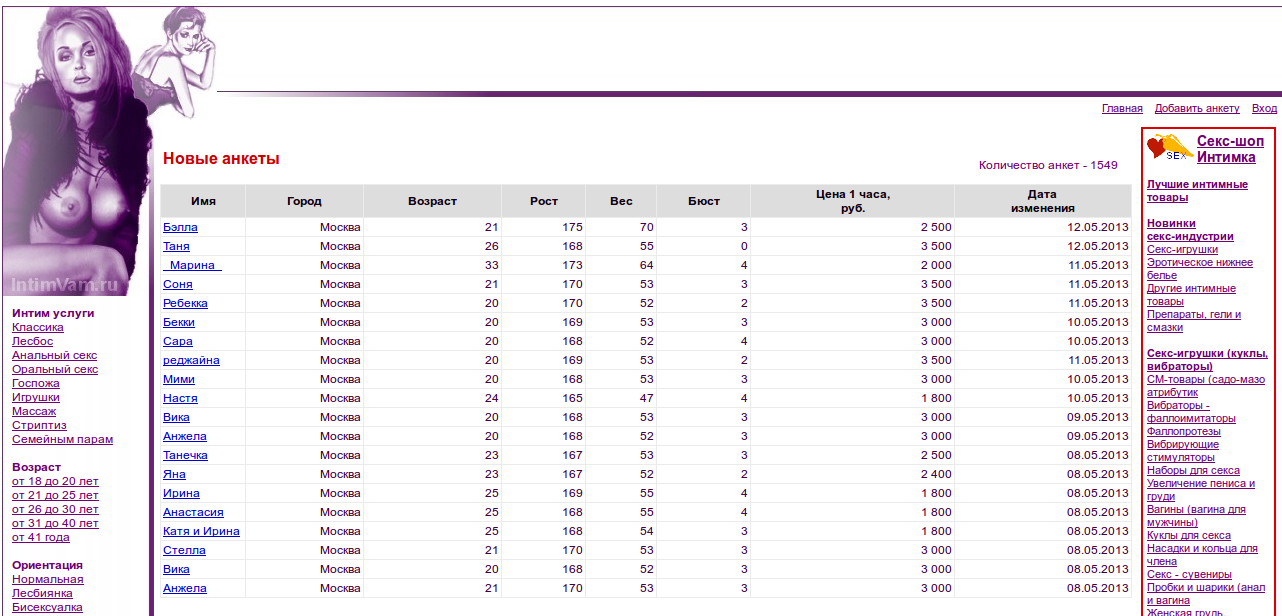Screen dimensions: 1282x616
Task: Click the Лучшие интимные товары heading link
Action: 1197,191
